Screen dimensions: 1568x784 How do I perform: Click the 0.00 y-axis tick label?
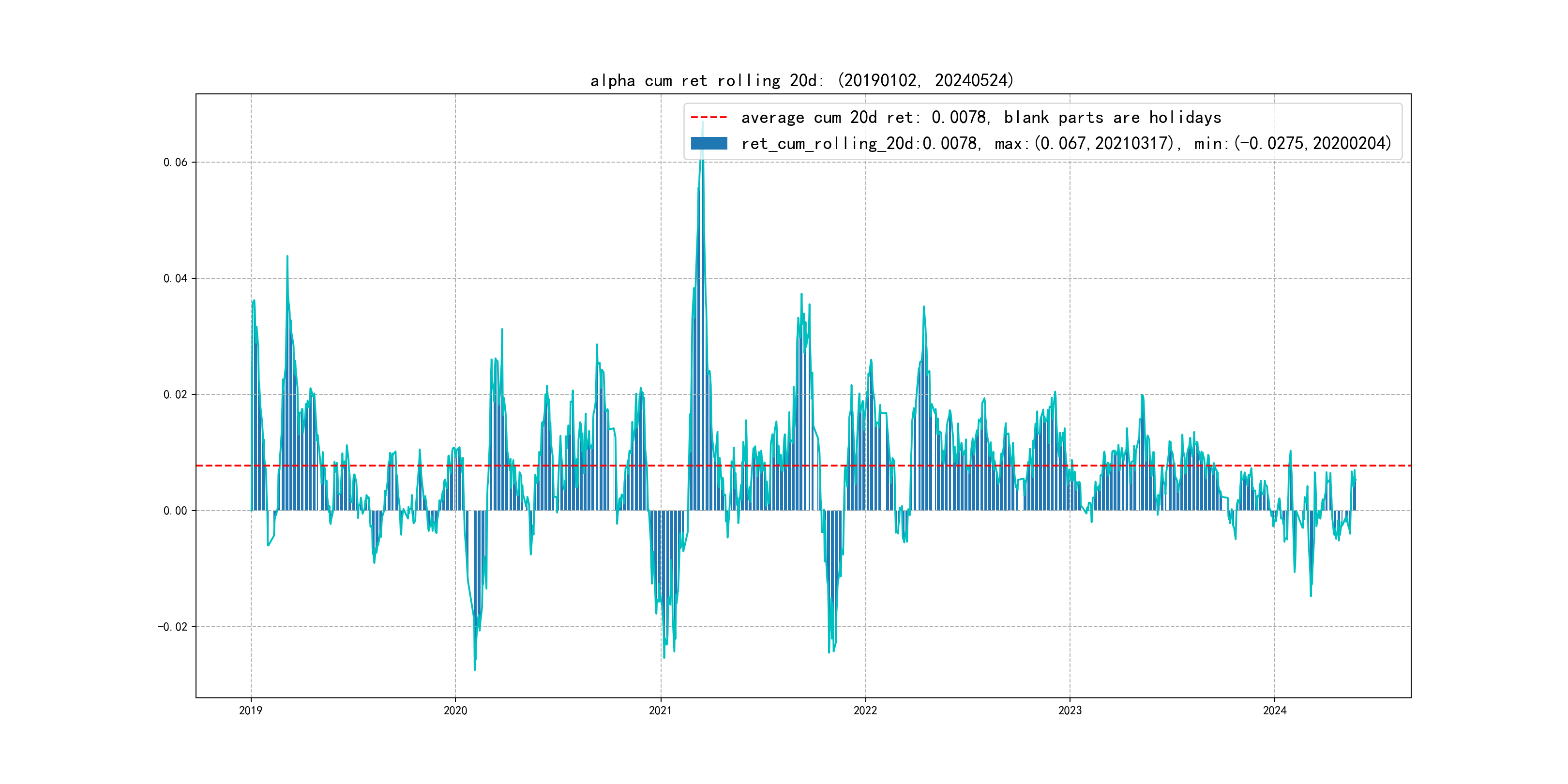click(x=175, y=511)
